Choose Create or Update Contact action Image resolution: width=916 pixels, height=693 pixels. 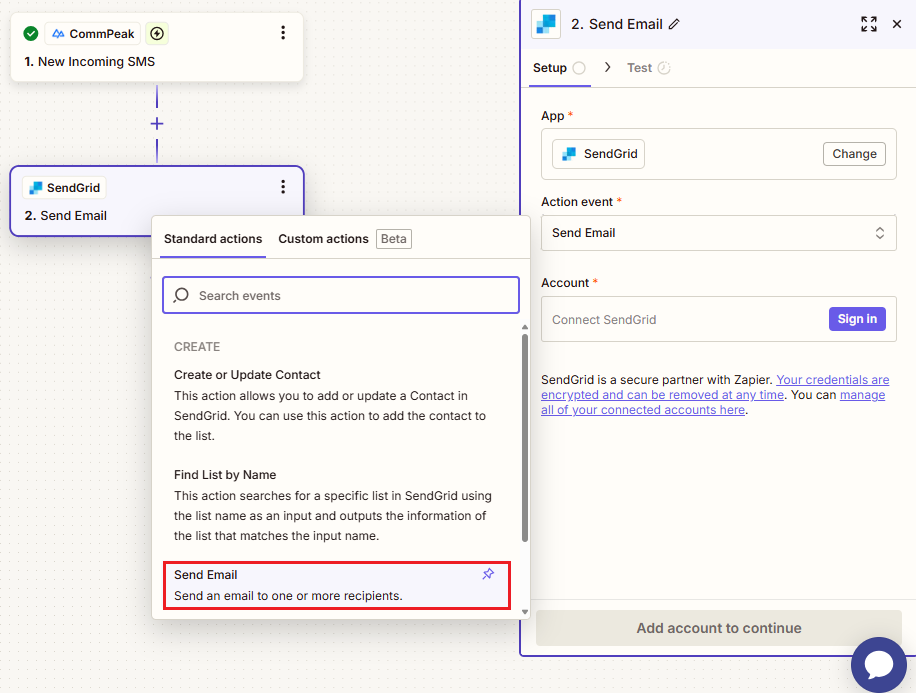[x=336, y=405]
